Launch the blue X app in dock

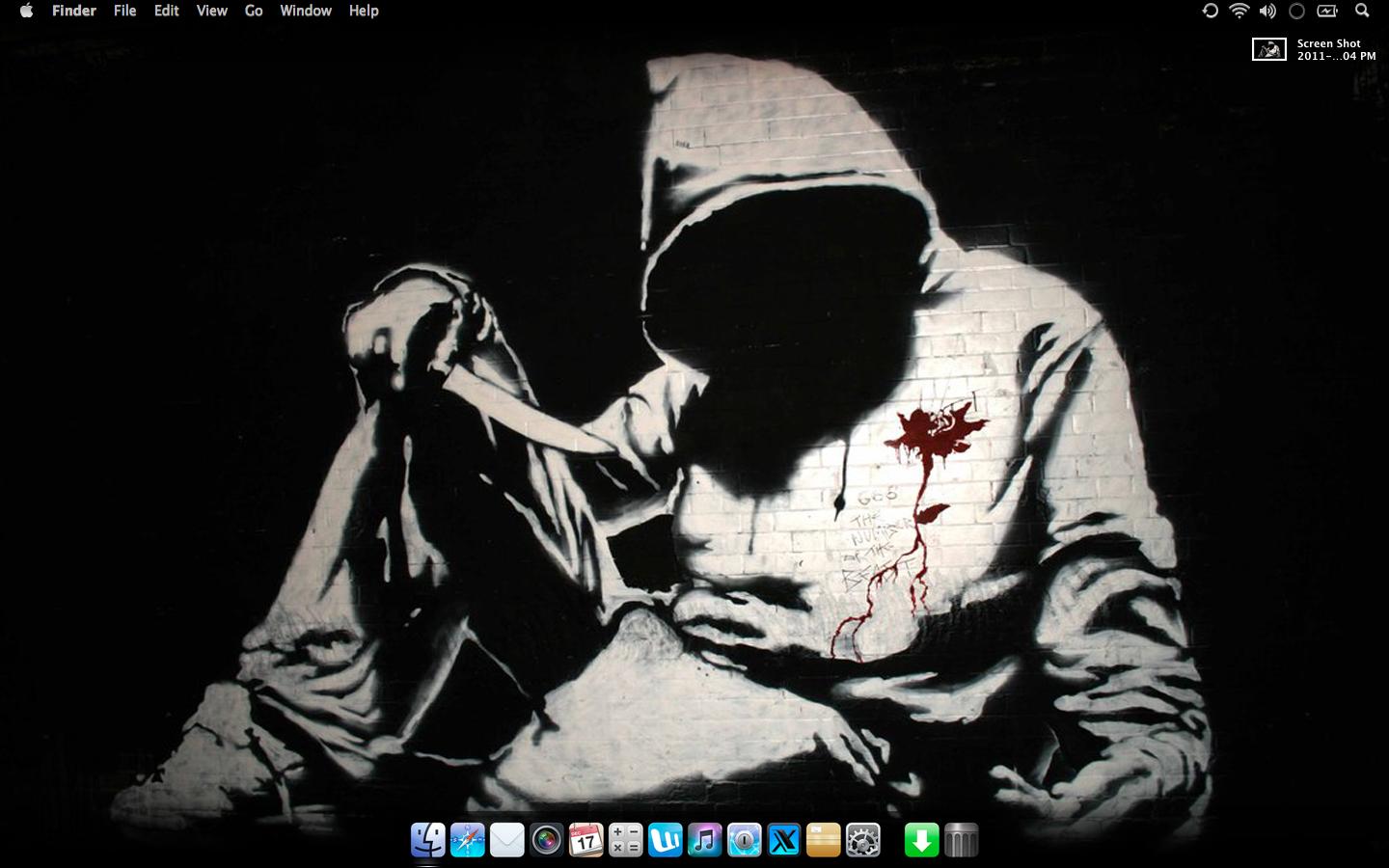[784, 840]
